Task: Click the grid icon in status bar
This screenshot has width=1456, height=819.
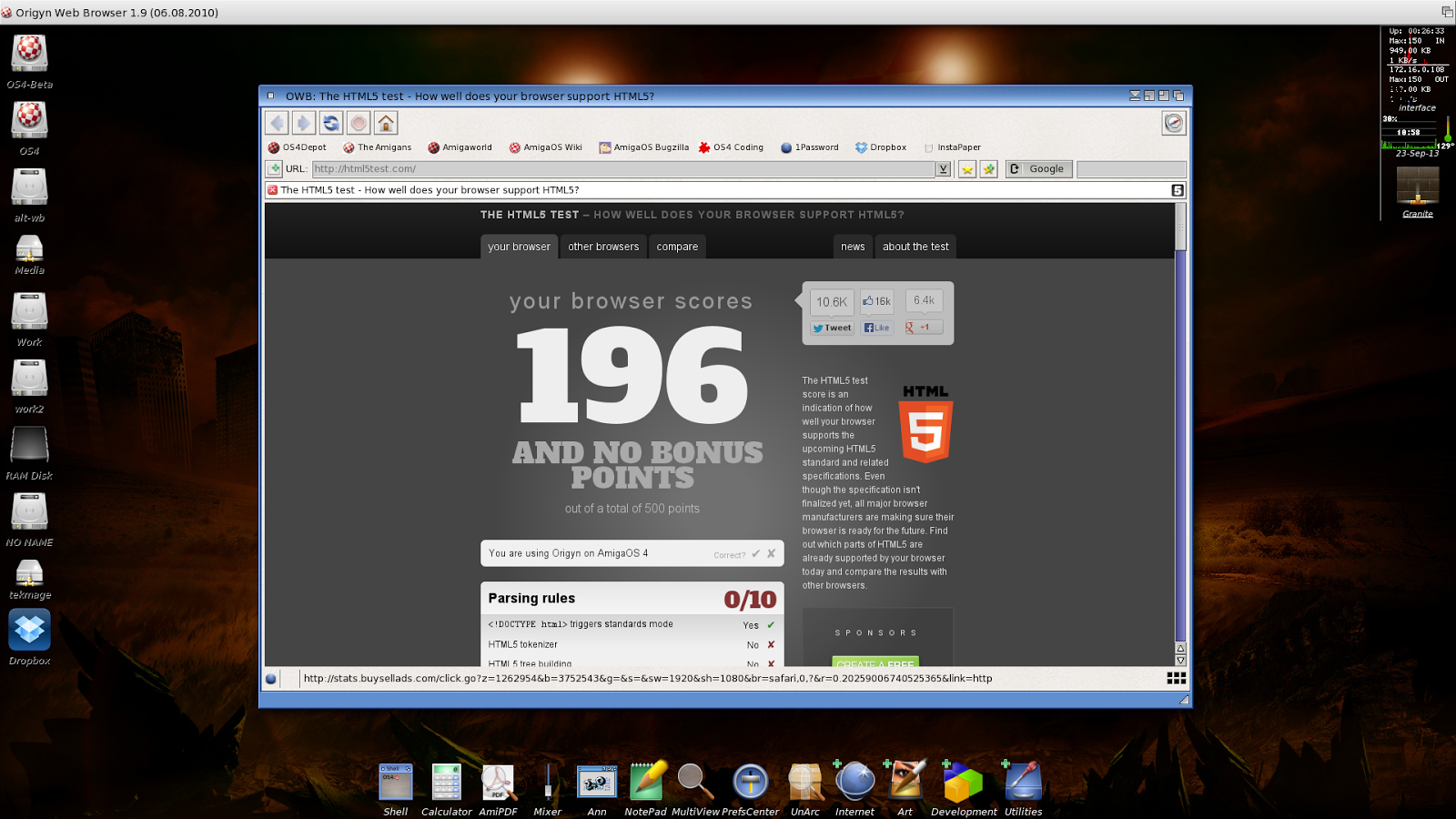Action: (1176, 678)
